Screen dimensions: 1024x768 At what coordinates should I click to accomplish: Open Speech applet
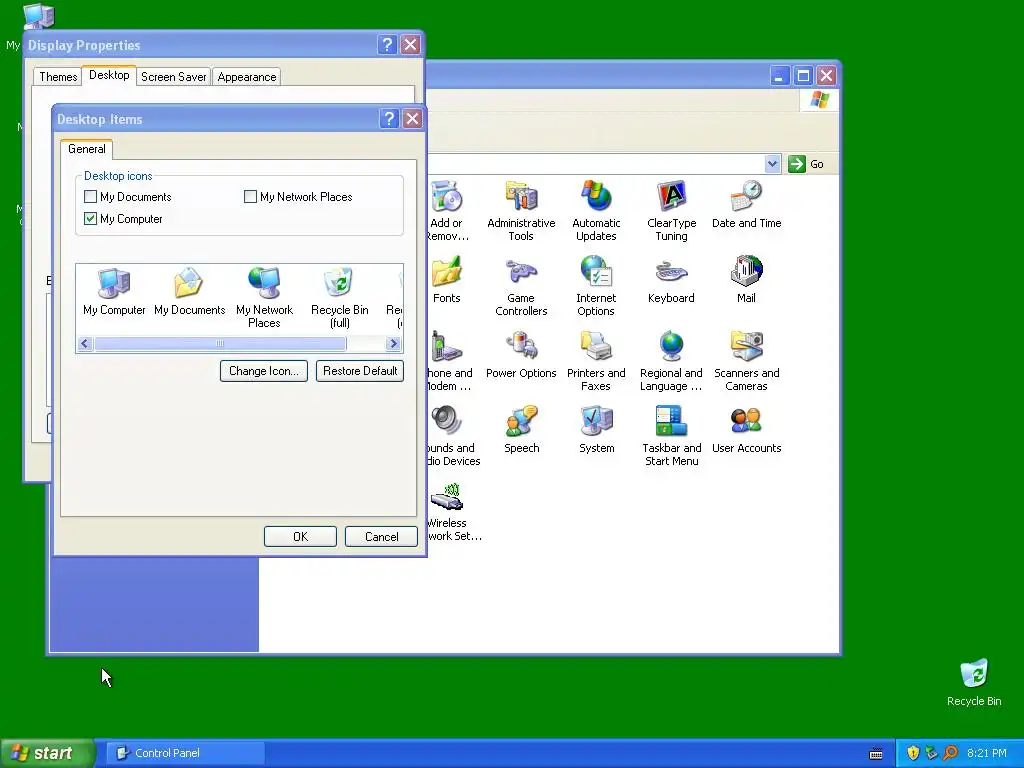click(521, 429)
